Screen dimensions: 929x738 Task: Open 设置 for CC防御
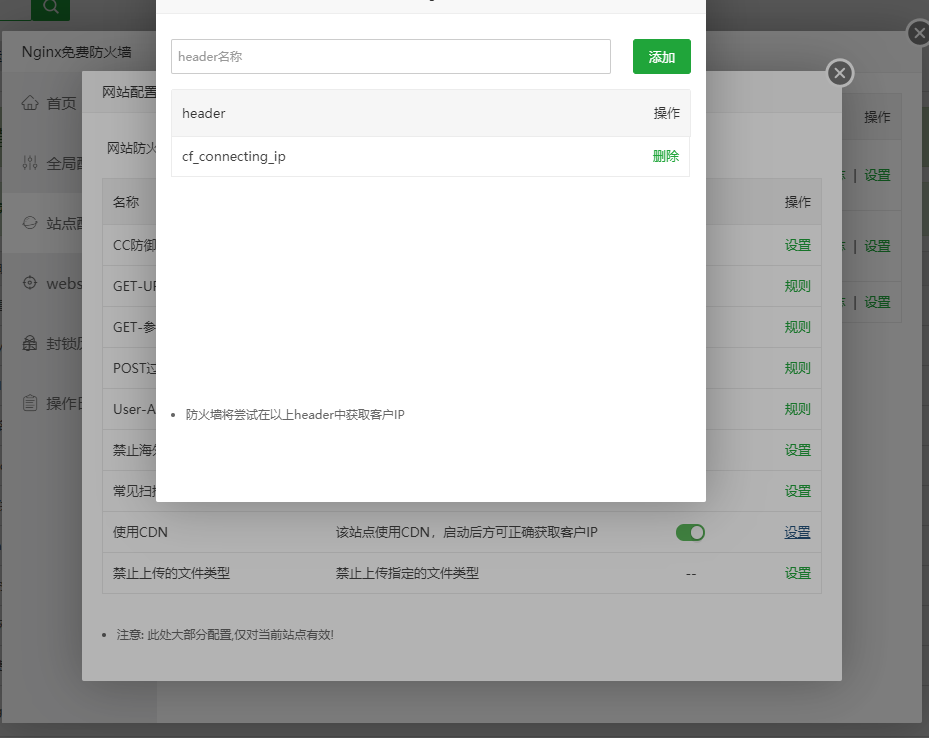coord(797,245)
